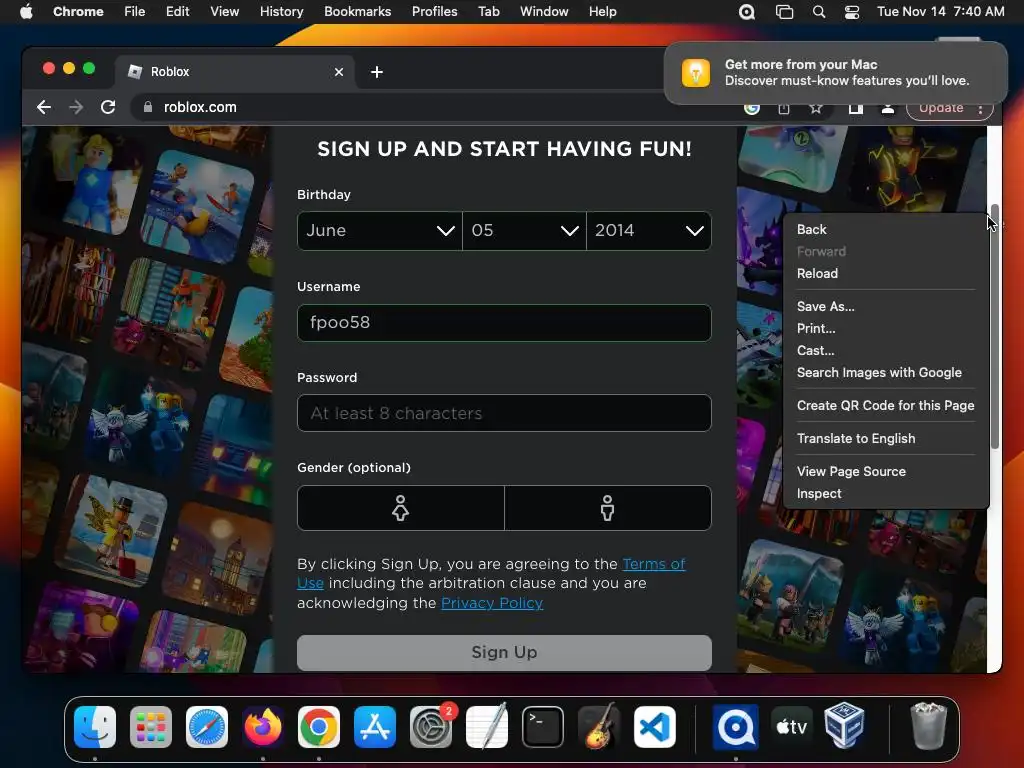This screenshot has height=768, width=1024.
Task: Open Spotlight search in the menu bar
Action: click(x=818, y=12)
